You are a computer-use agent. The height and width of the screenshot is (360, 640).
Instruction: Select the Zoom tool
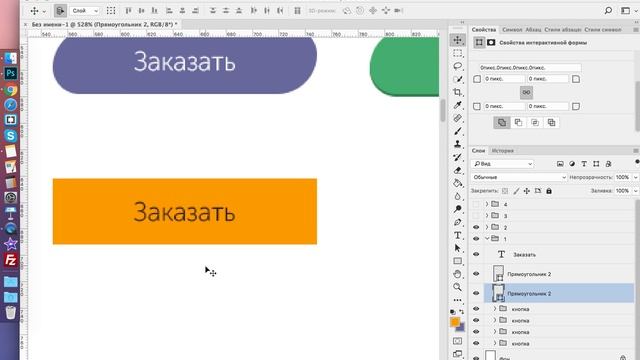point(457,287)
